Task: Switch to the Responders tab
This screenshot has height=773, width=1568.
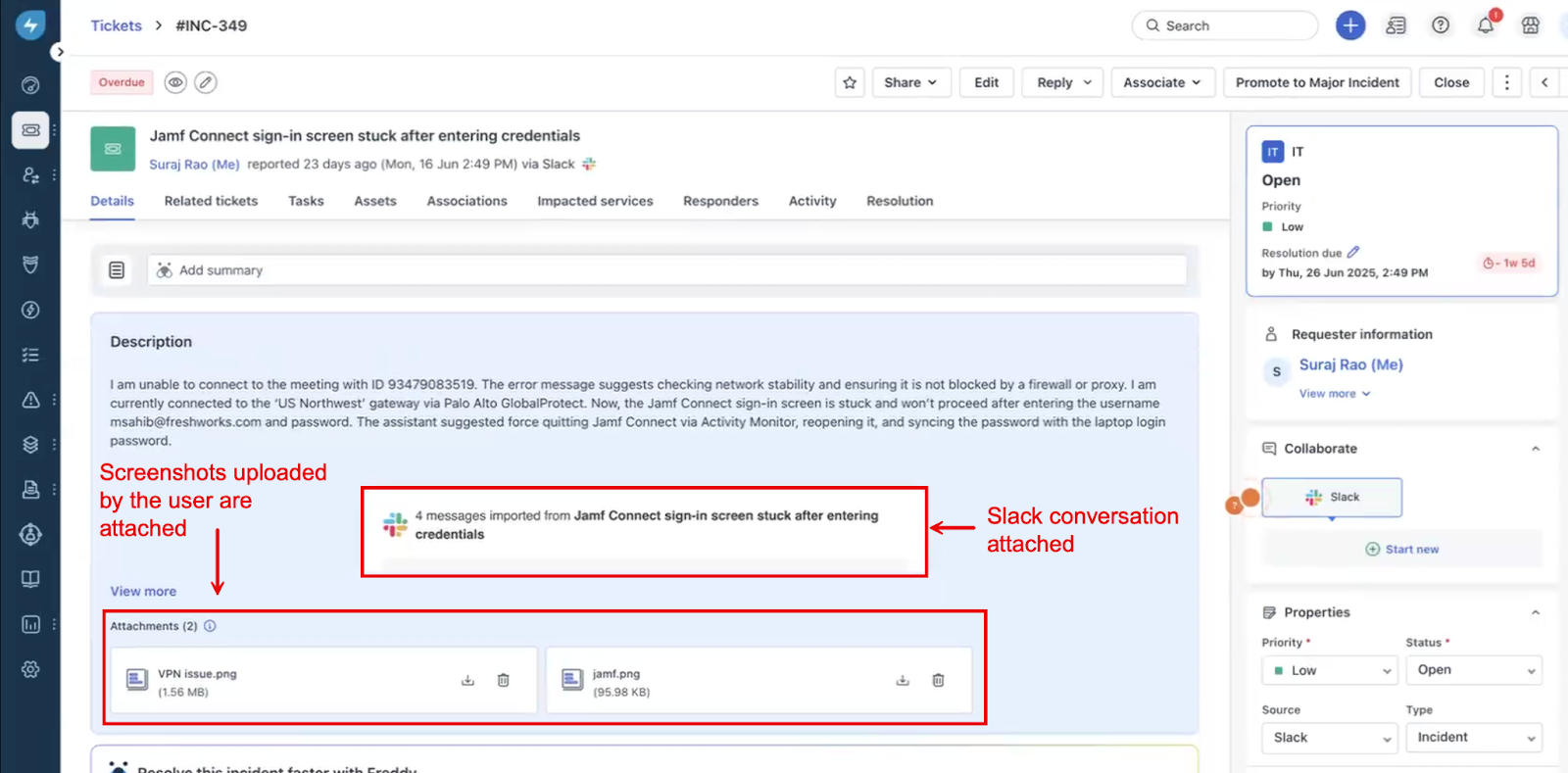Action: (720, 201)
